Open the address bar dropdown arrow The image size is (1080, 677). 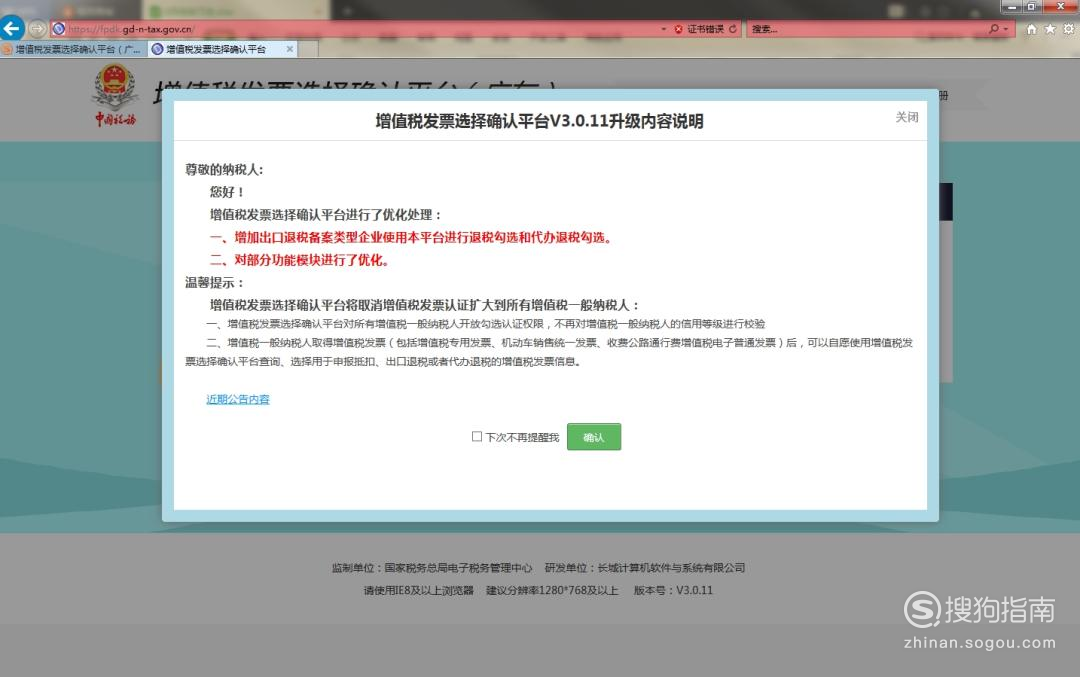click(663, 29)
